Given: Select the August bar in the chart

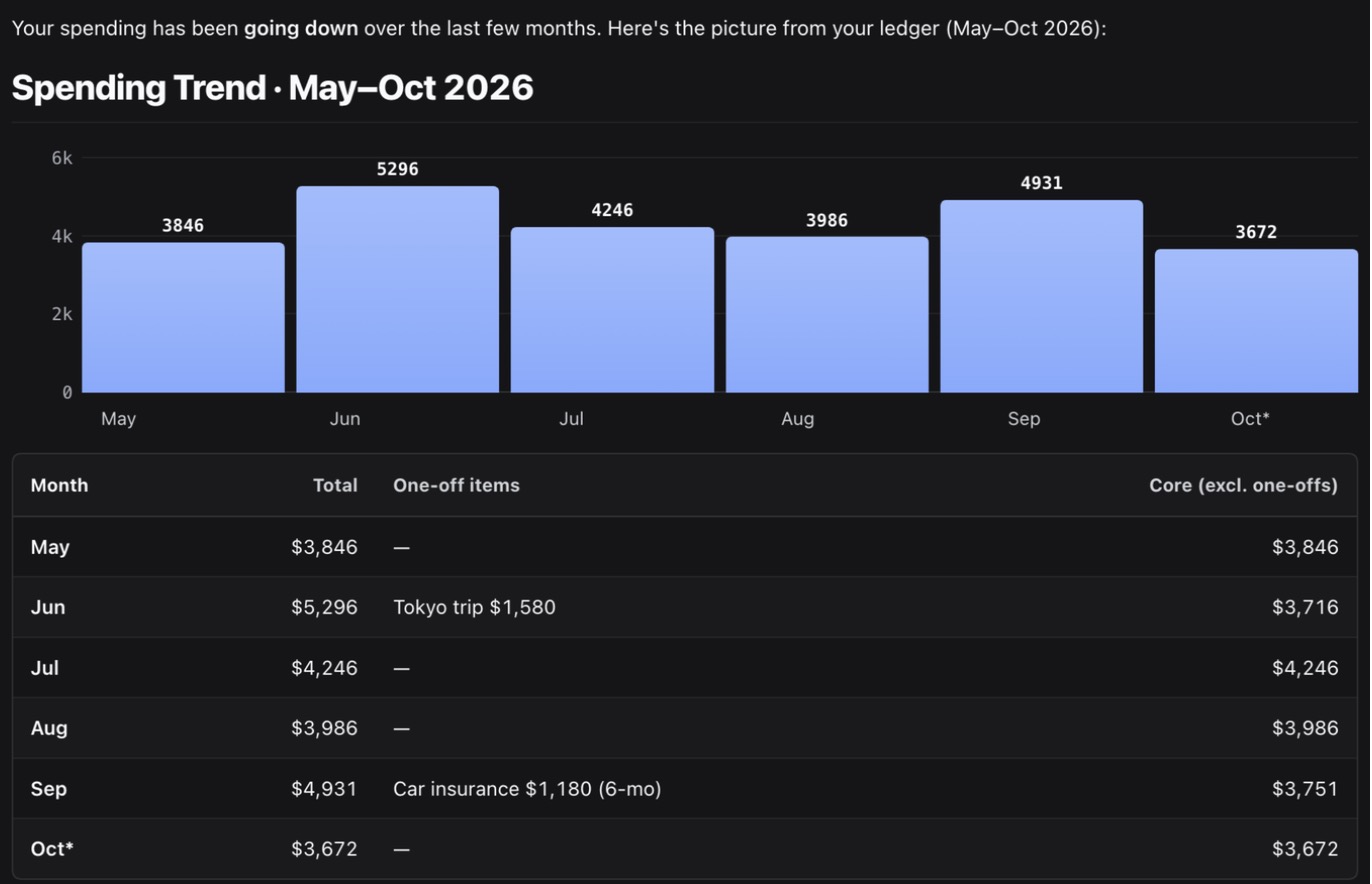Looking at the screenshot, I should tap(827, 315).
